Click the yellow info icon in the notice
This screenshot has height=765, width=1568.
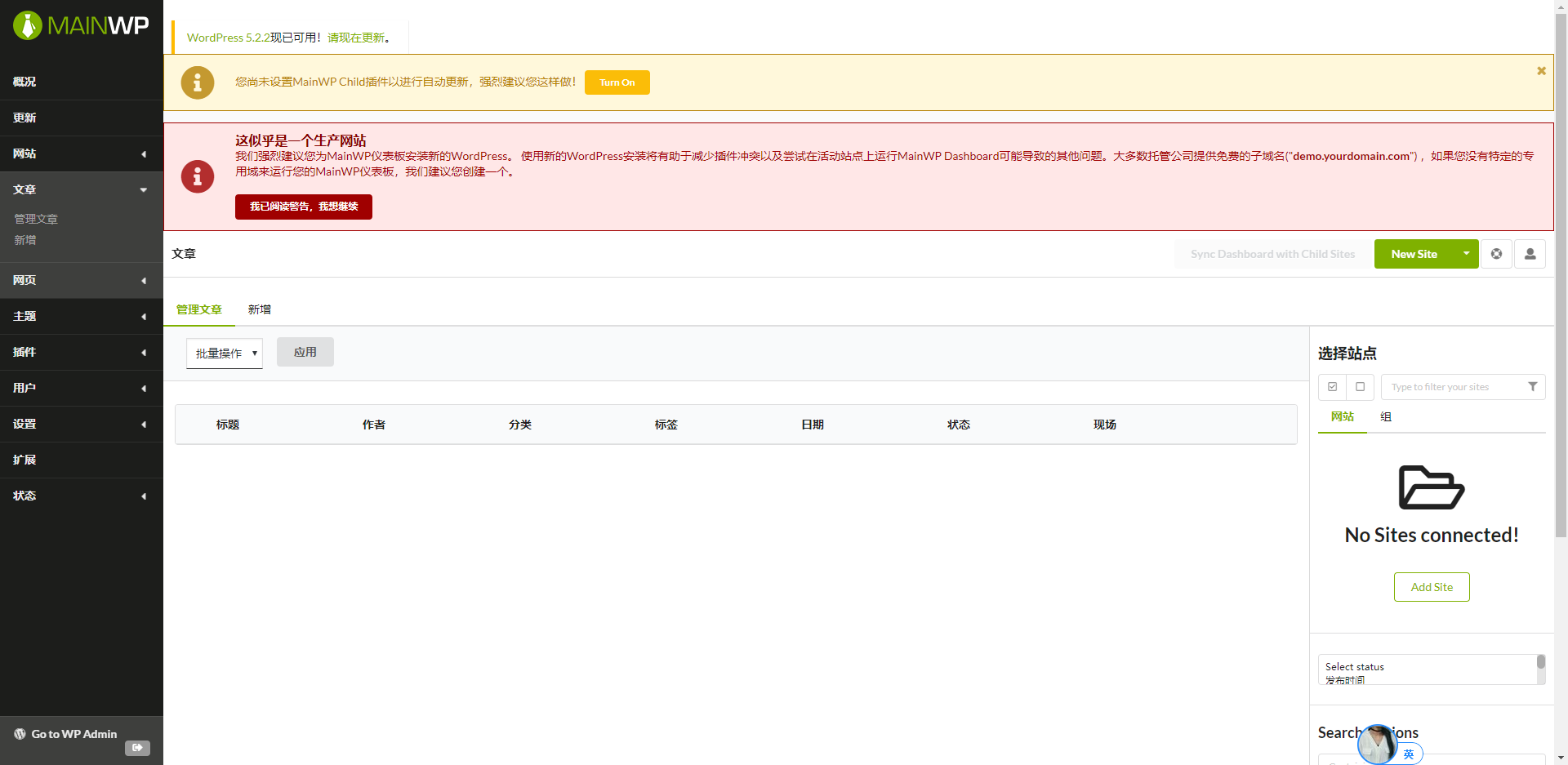click(198, 82)
